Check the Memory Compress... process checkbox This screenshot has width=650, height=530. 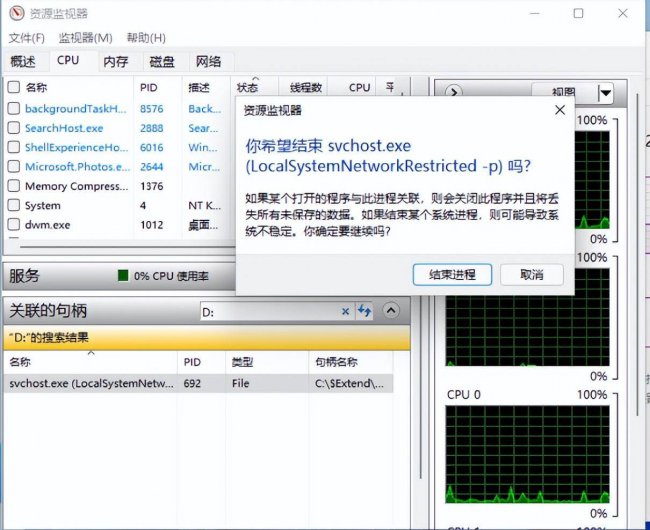click(14, 186)
